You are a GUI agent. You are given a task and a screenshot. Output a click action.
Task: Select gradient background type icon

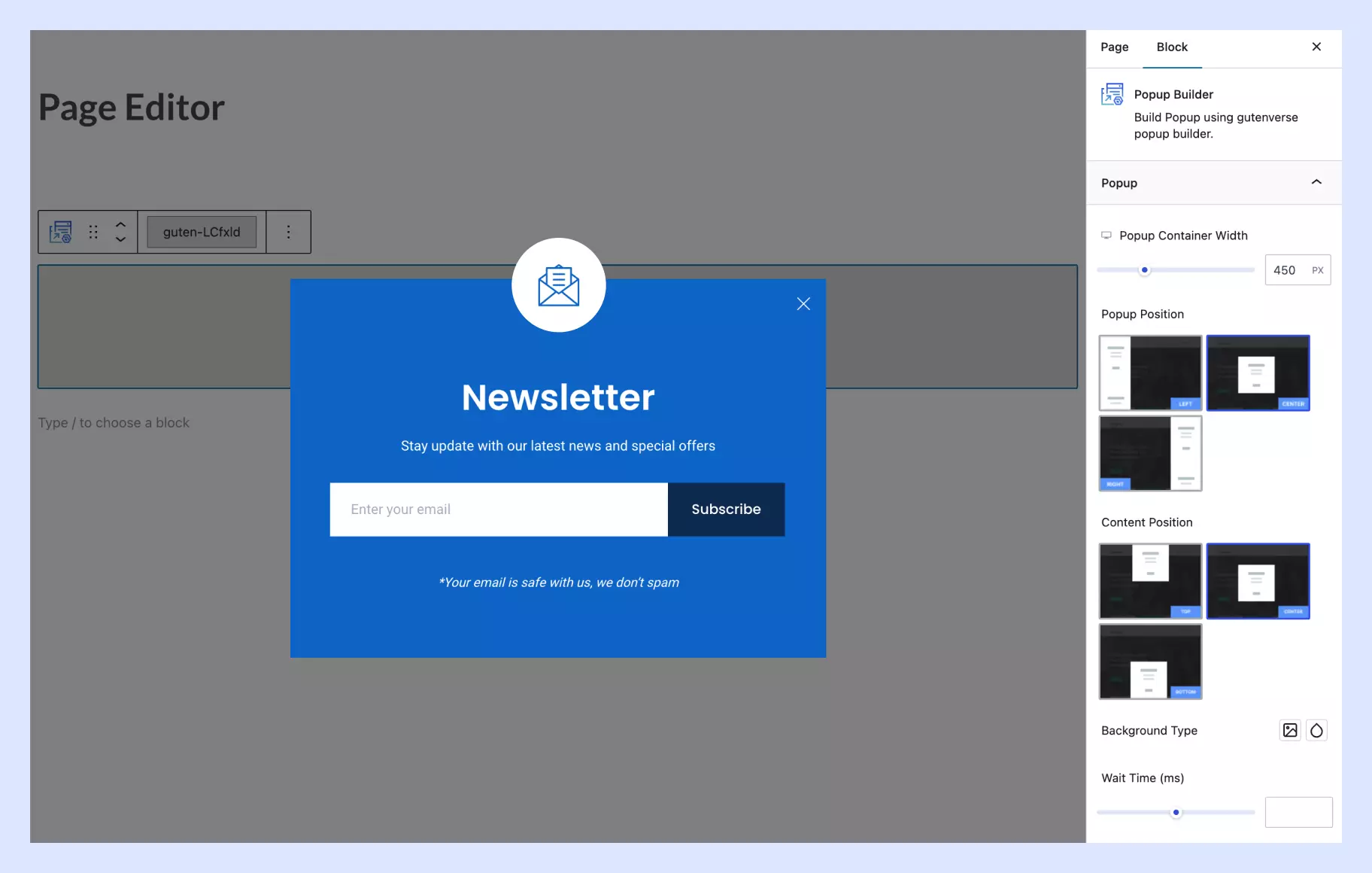click(x=1316, y=730)
